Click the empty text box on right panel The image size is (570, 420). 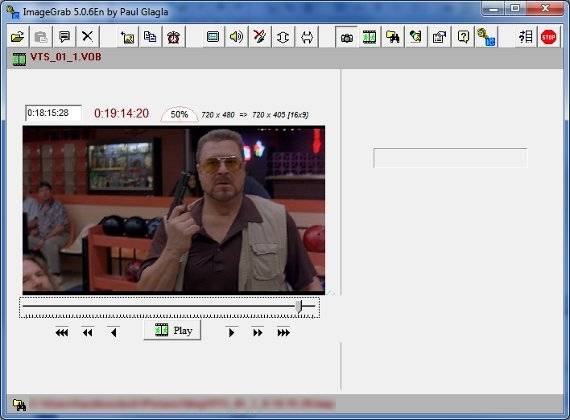click(x=450, y=157)
